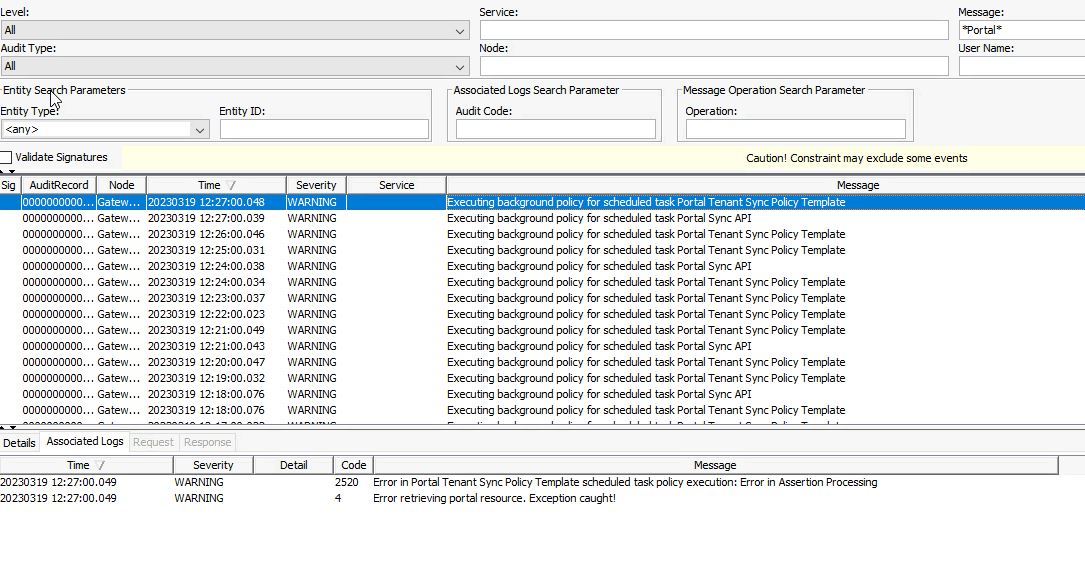The height and width of the screenshot is (576, 1085).
Task: Click the sort arrow in the audit Time column
Action: point(232,185)
